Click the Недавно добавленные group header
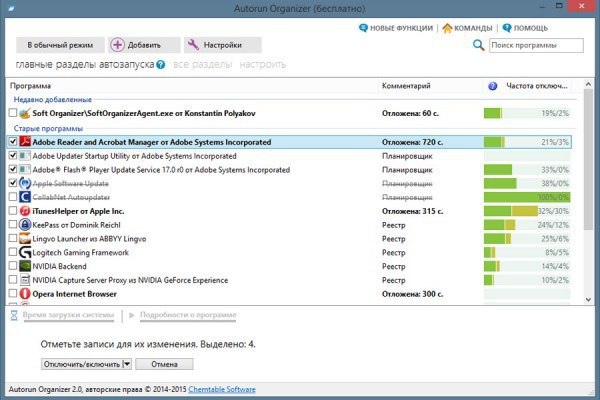 [x=53, y=100]
